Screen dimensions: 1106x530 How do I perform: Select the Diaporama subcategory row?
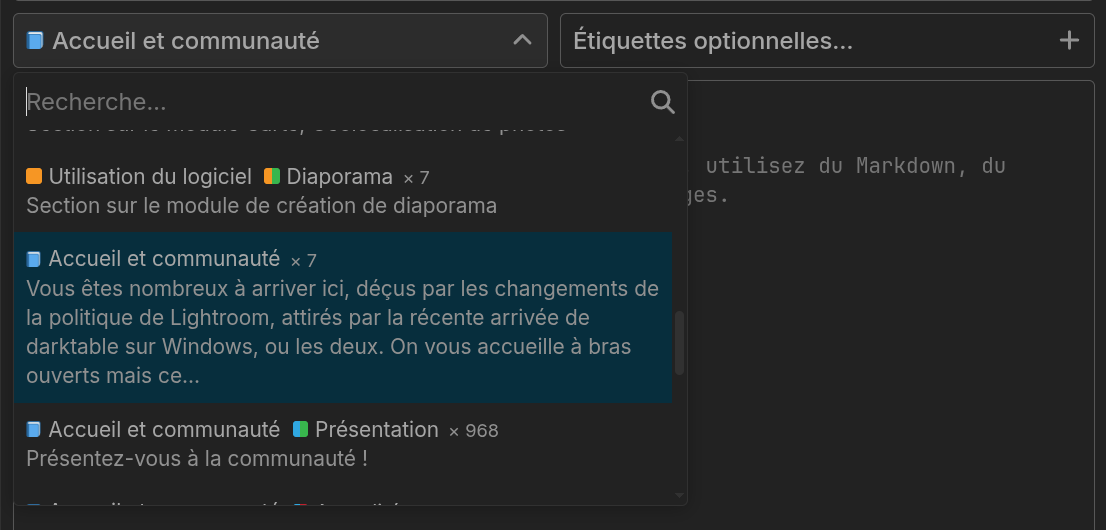[343, 191]
